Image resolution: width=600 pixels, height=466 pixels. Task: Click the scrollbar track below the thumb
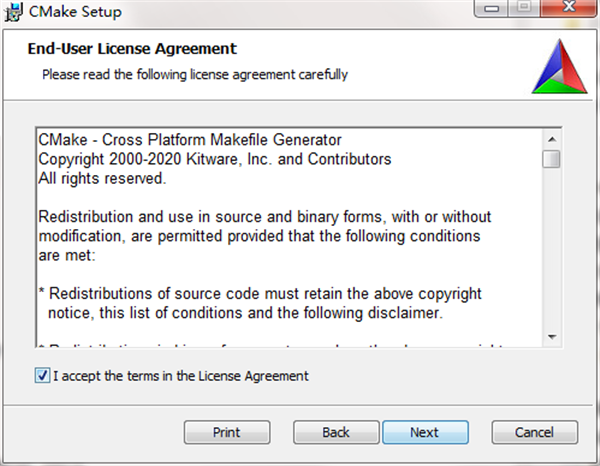pos(551,250)
